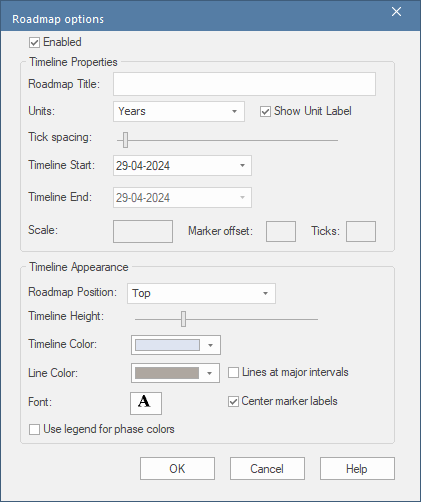Click the Cancel button

(x=267, y=469)
